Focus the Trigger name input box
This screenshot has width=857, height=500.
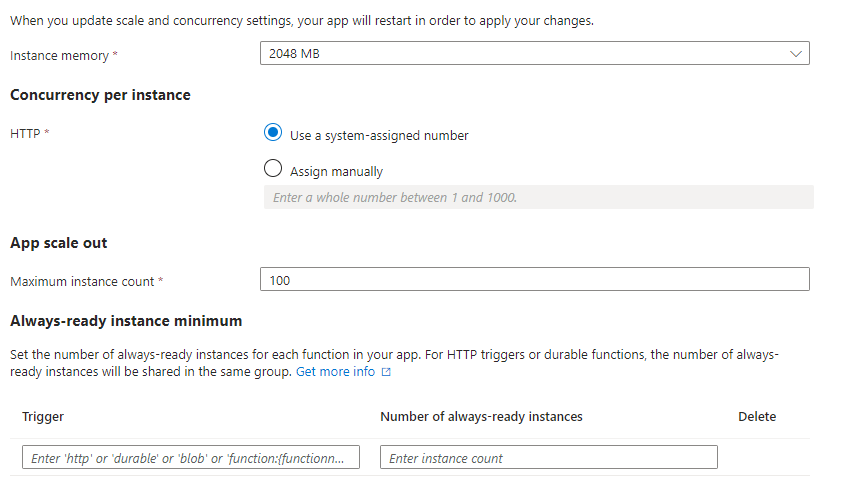pyautogui.click(x=191, y=457)
